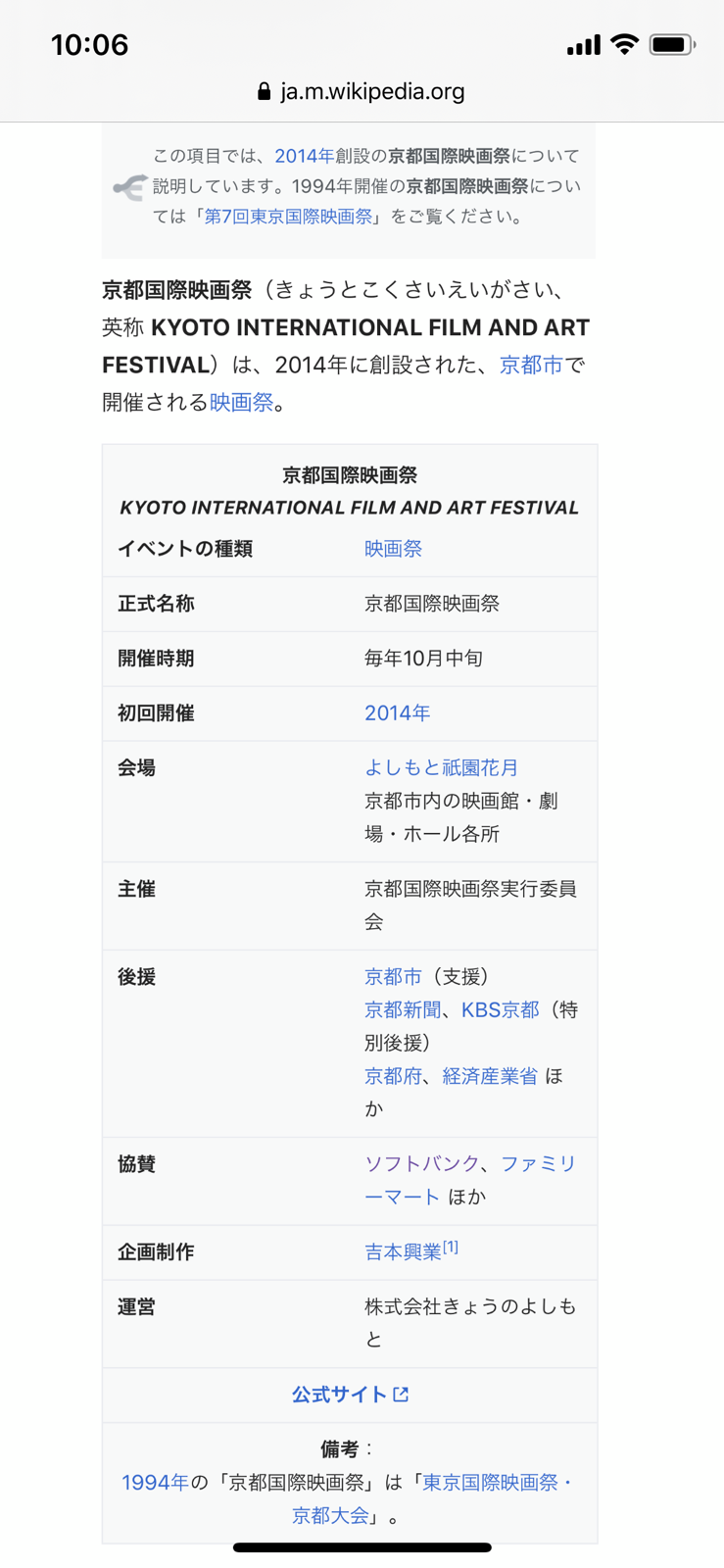Open the 経済産業省 link

point(490,1076)
